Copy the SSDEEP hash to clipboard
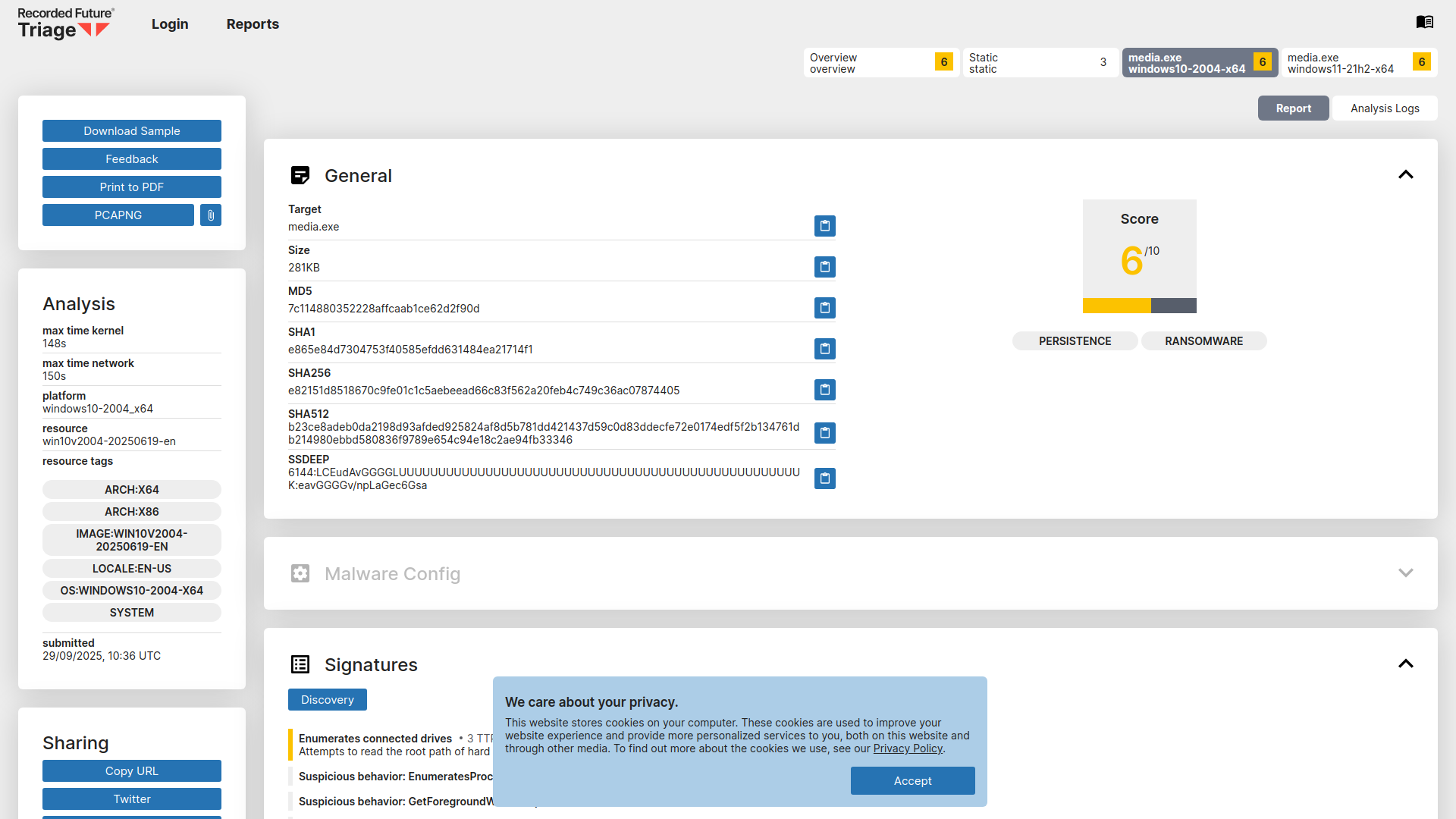Image resolution: width=1456 pixels, height=819 pixels. (x=824, y=479)
